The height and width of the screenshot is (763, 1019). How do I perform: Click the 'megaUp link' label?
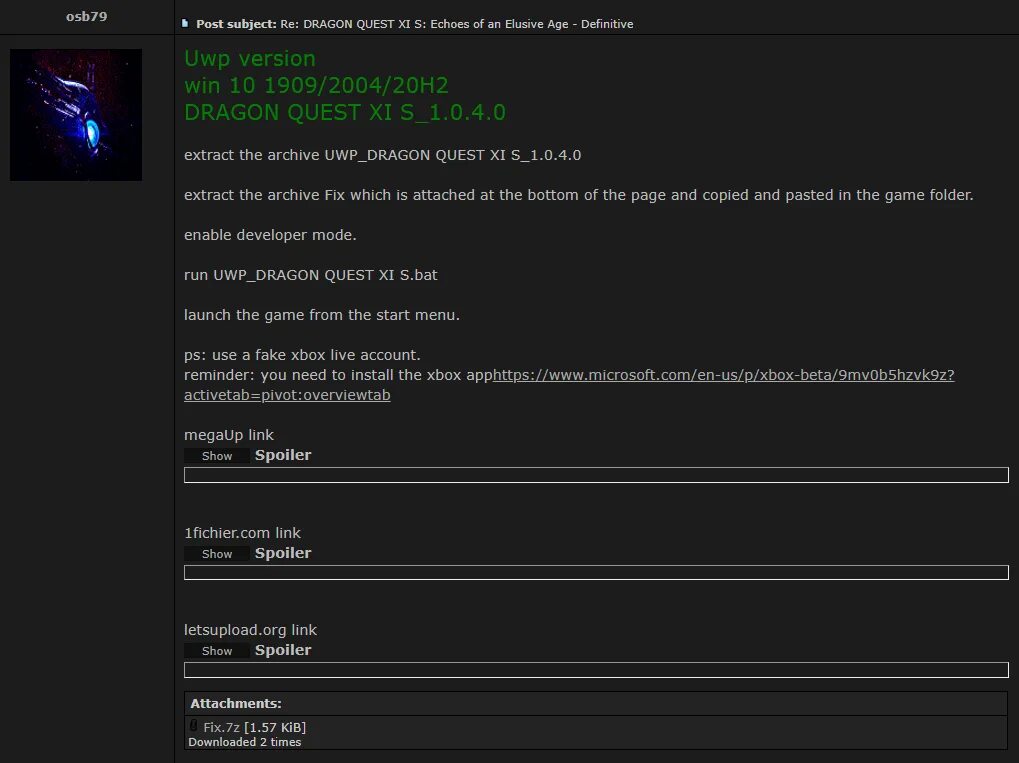tap(229, 435)
